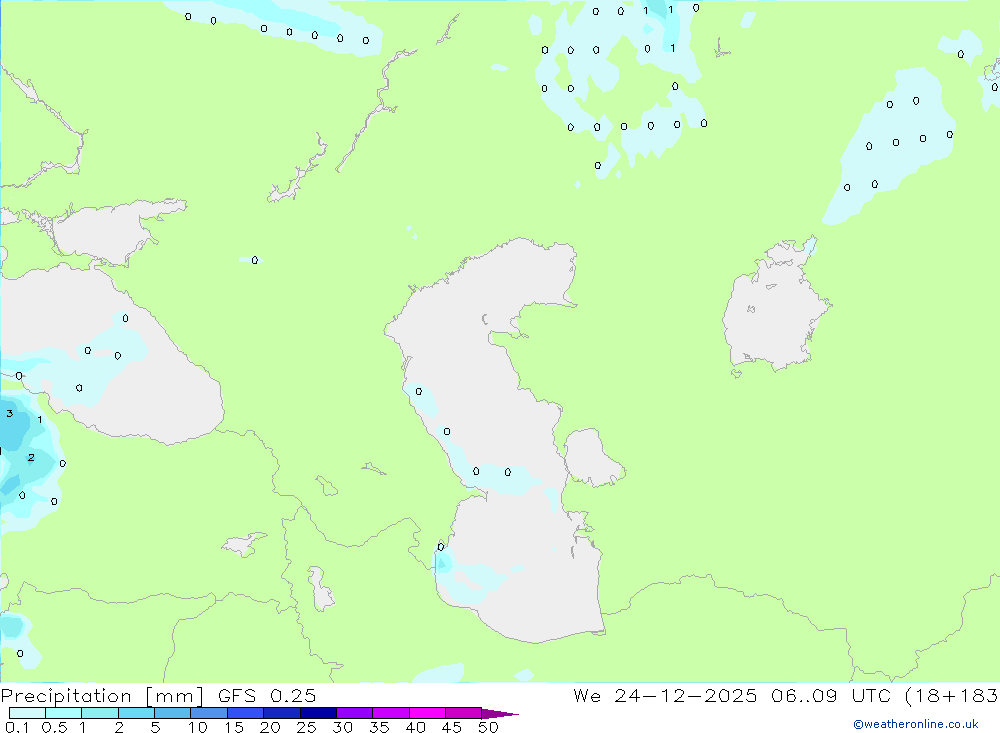Click the legend label '25'
1000x733 pixels.
307,727
